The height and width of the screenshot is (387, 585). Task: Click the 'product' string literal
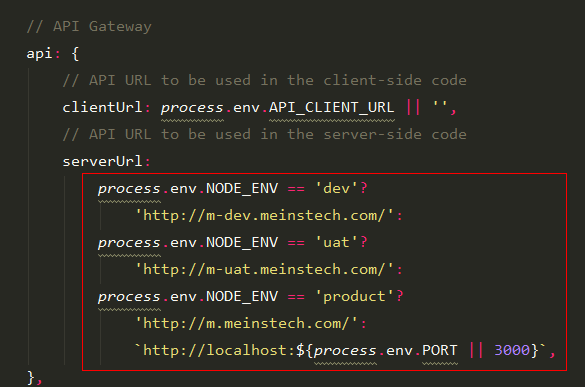(354, 296)
